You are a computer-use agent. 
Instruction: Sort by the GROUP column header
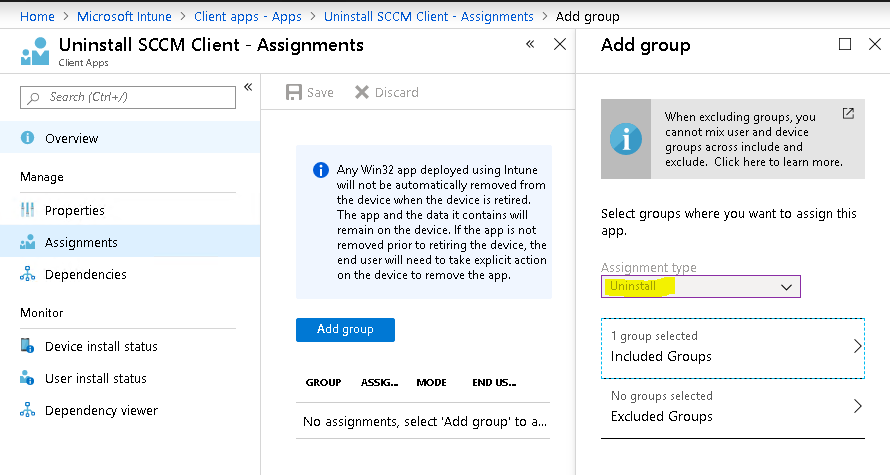(323, 382)
